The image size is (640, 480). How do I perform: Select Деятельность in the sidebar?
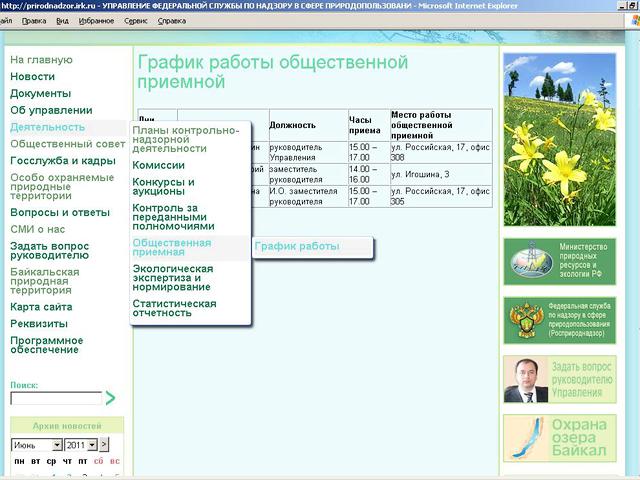(x=48, y=127)
